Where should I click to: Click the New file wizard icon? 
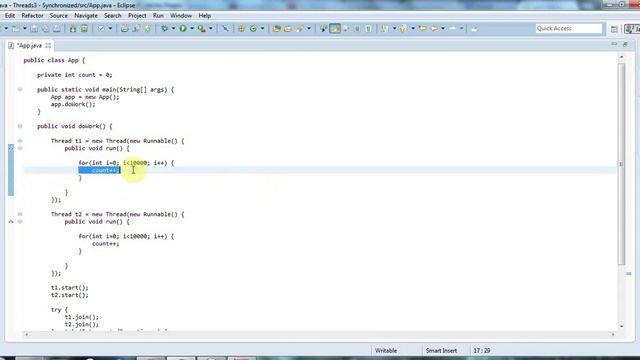[x=15, y=29]
